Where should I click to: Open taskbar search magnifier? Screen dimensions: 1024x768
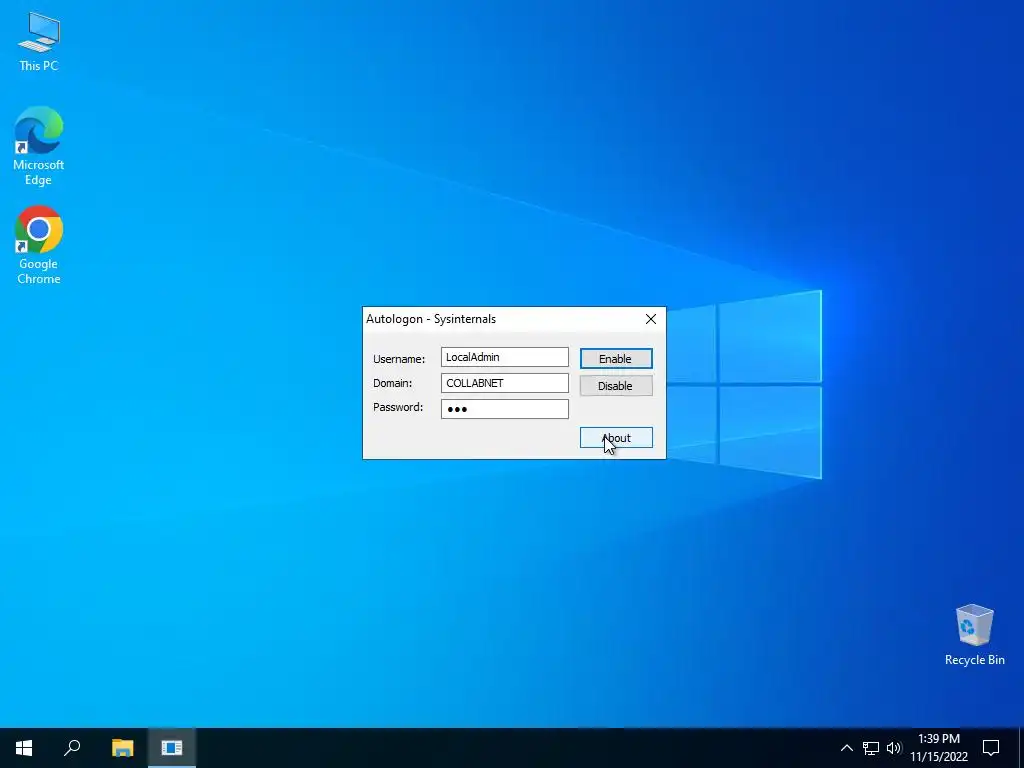tap(72, 748)
